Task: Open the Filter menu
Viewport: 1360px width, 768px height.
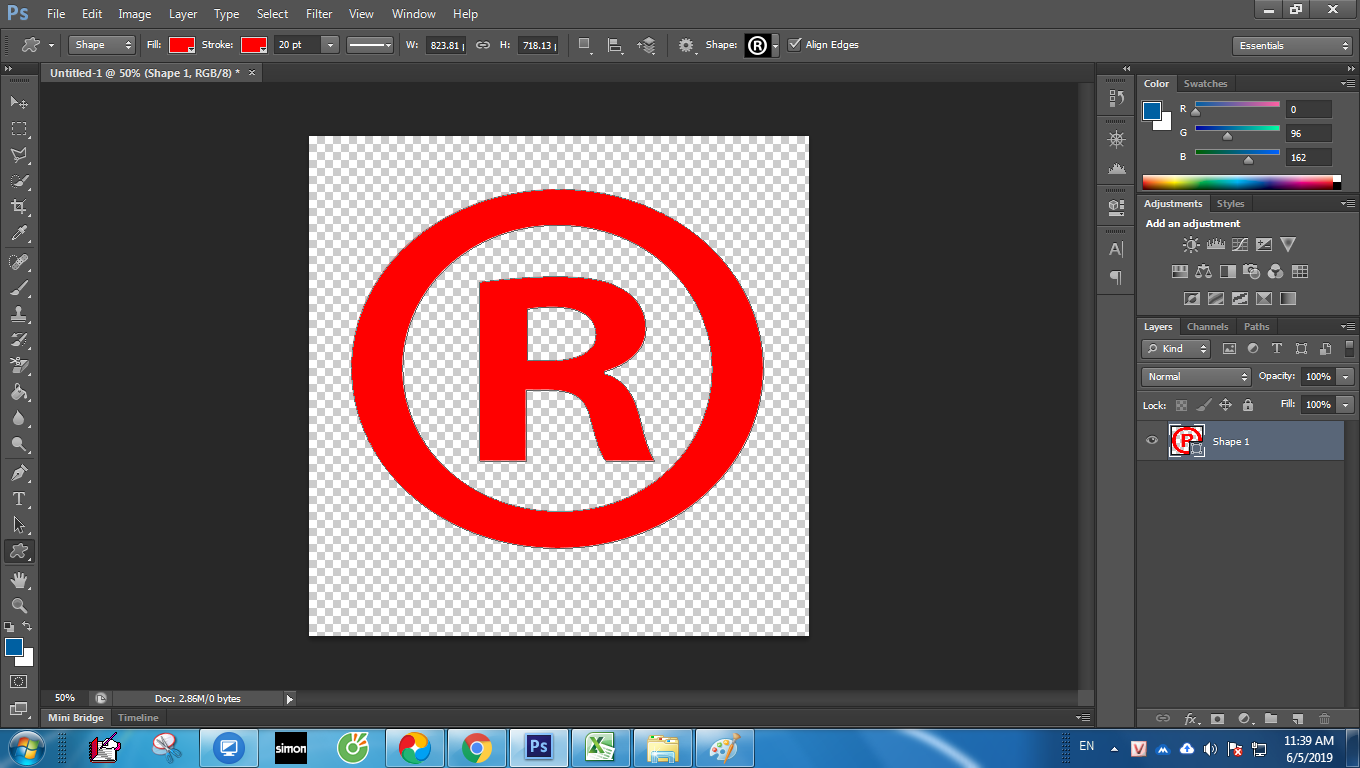Action: coord(319,14)
